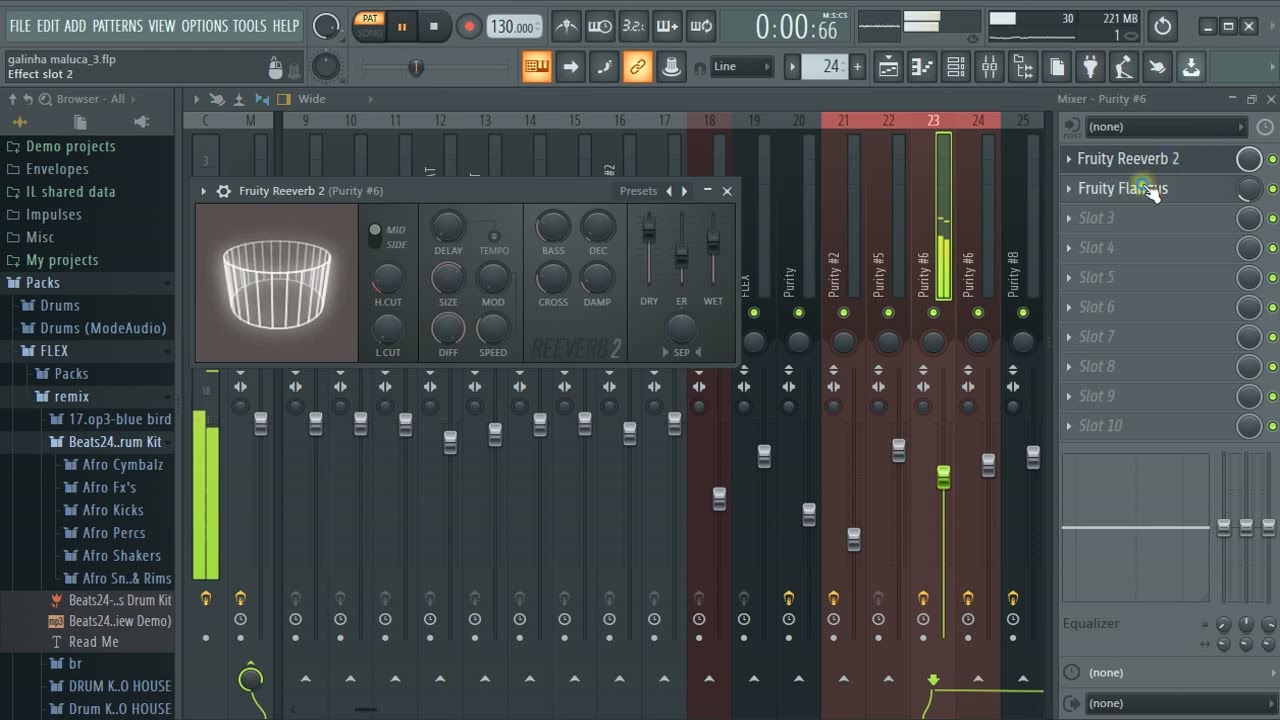Click the tempo field showing 130.000
This screenshot has height=720, width=1280.
pyautogui.click(x=514, y=27)
